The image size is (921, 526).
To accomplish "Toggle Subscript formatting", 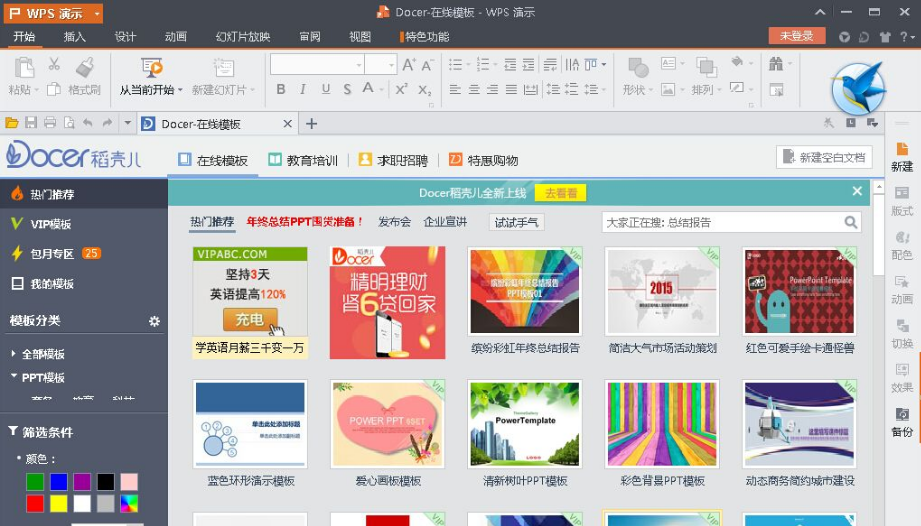I will [425, 90].
